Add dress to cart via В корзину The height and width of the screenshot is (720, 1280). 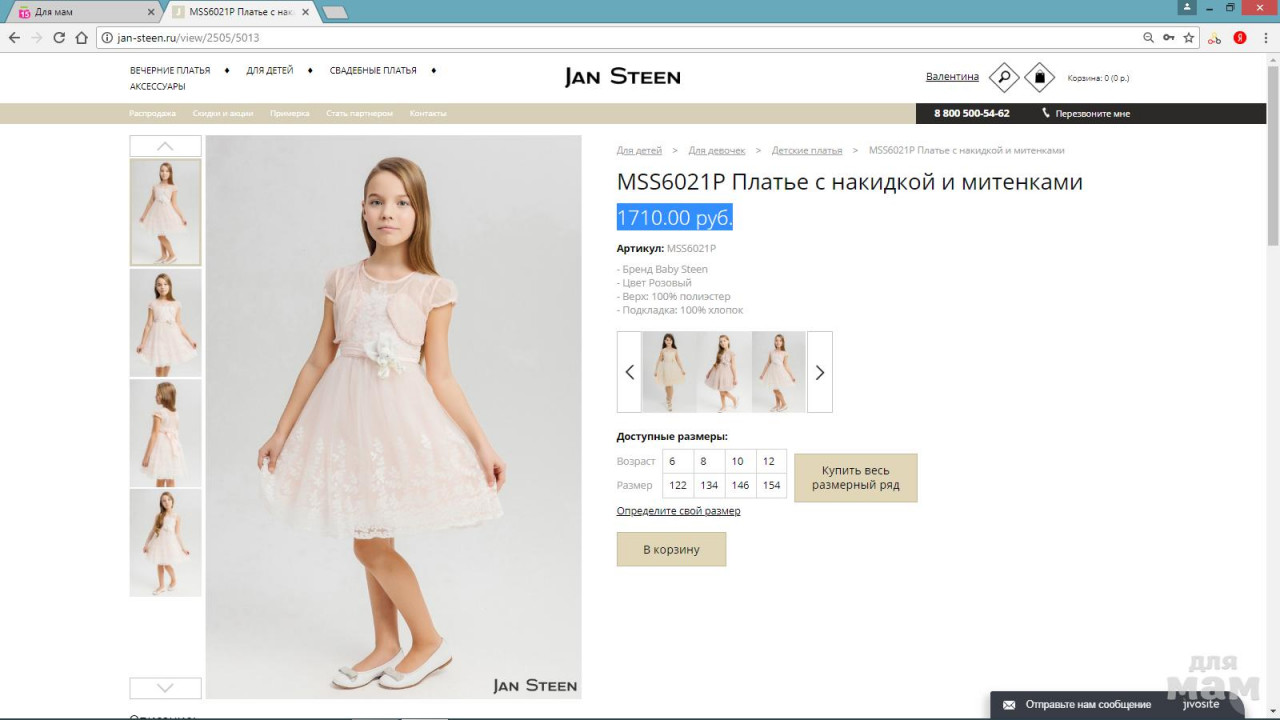pos(671,549)
